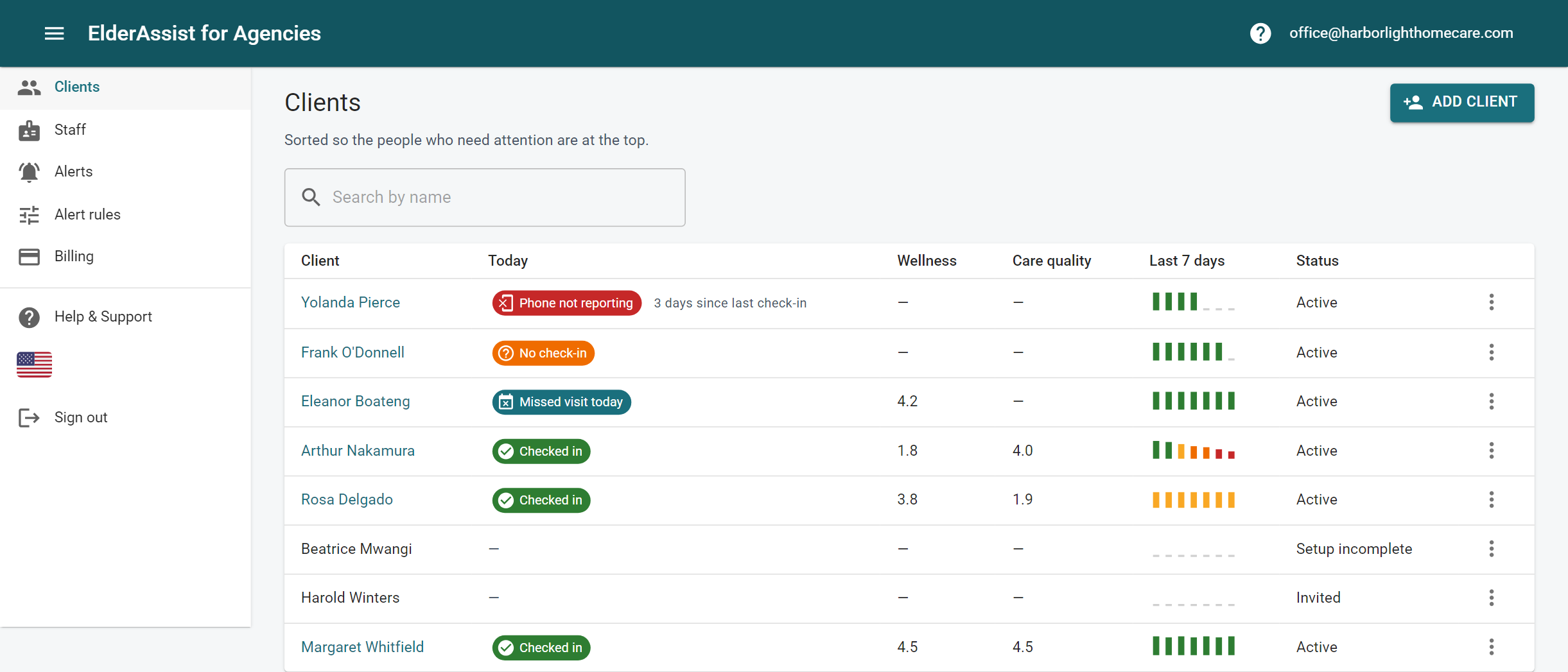This screenshot has width=1568, height=672.
Task: Open Help & Support
Action: [125, 317]
